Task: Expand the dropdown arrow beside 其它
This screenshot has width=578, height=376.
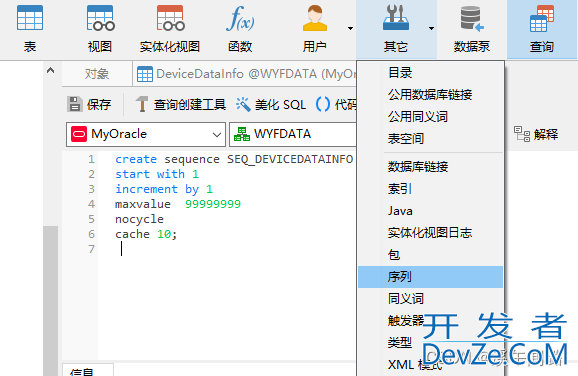Action: pyautogui.click(x=431, y=28)
